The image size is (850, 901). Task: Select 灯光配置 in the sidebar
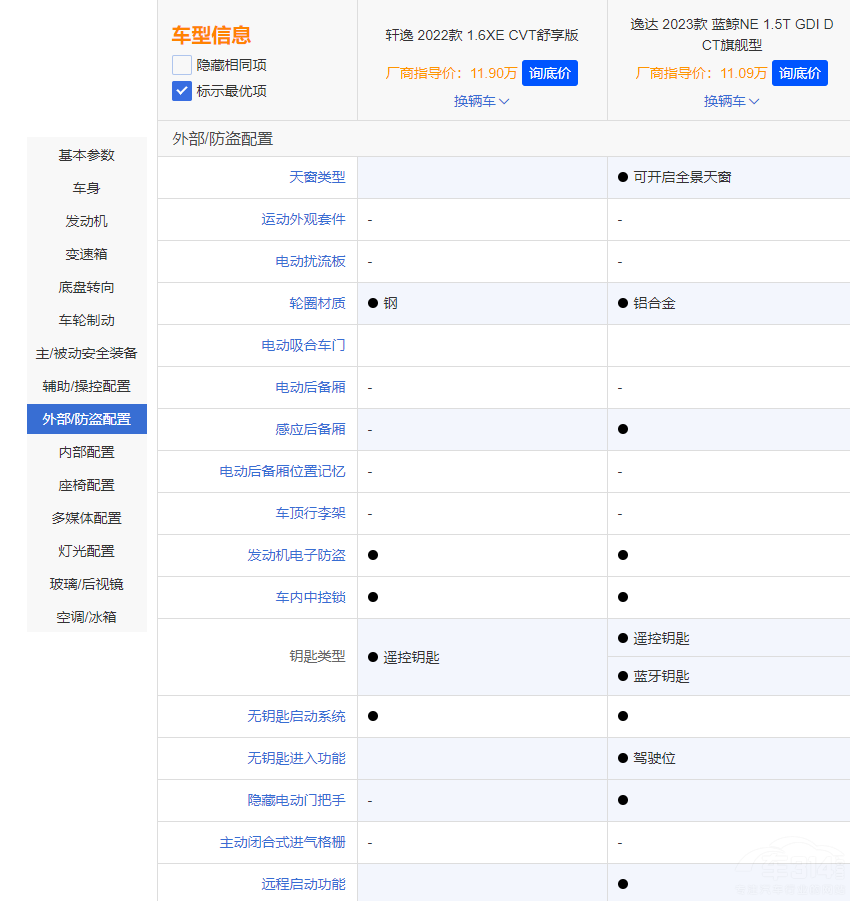pyautogui.click(x=87, y=551)
